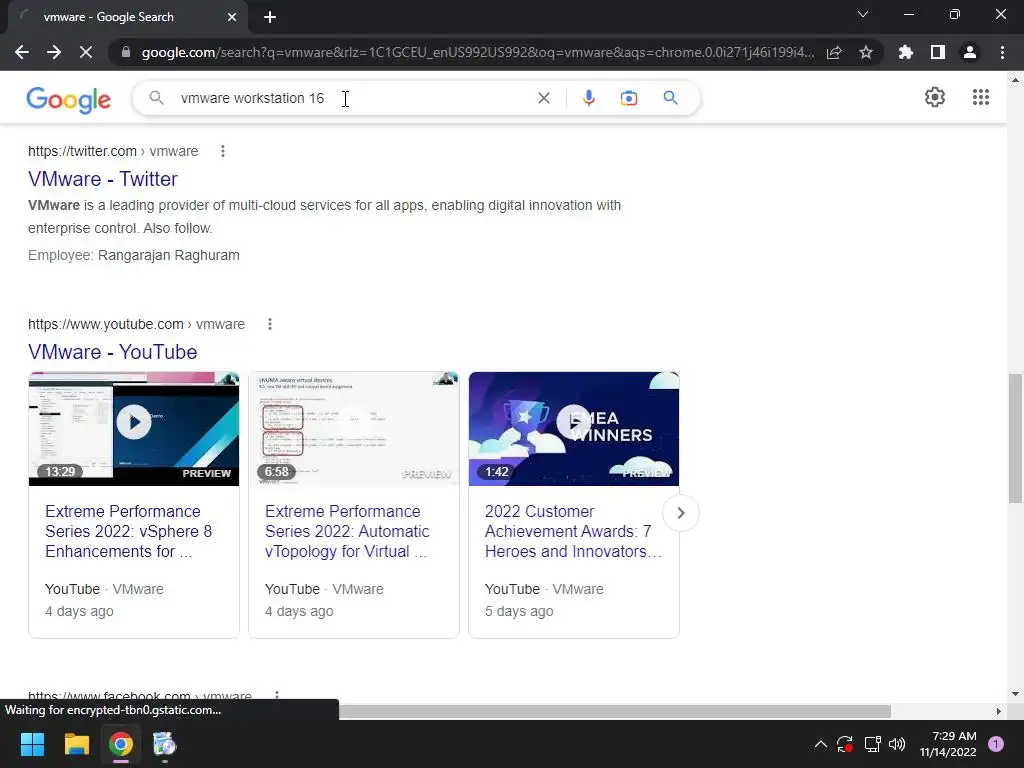The height and width of the screenshot is (768, 1024).
Task: Open the network status tray icon
Action: click(x=872, y=744)
